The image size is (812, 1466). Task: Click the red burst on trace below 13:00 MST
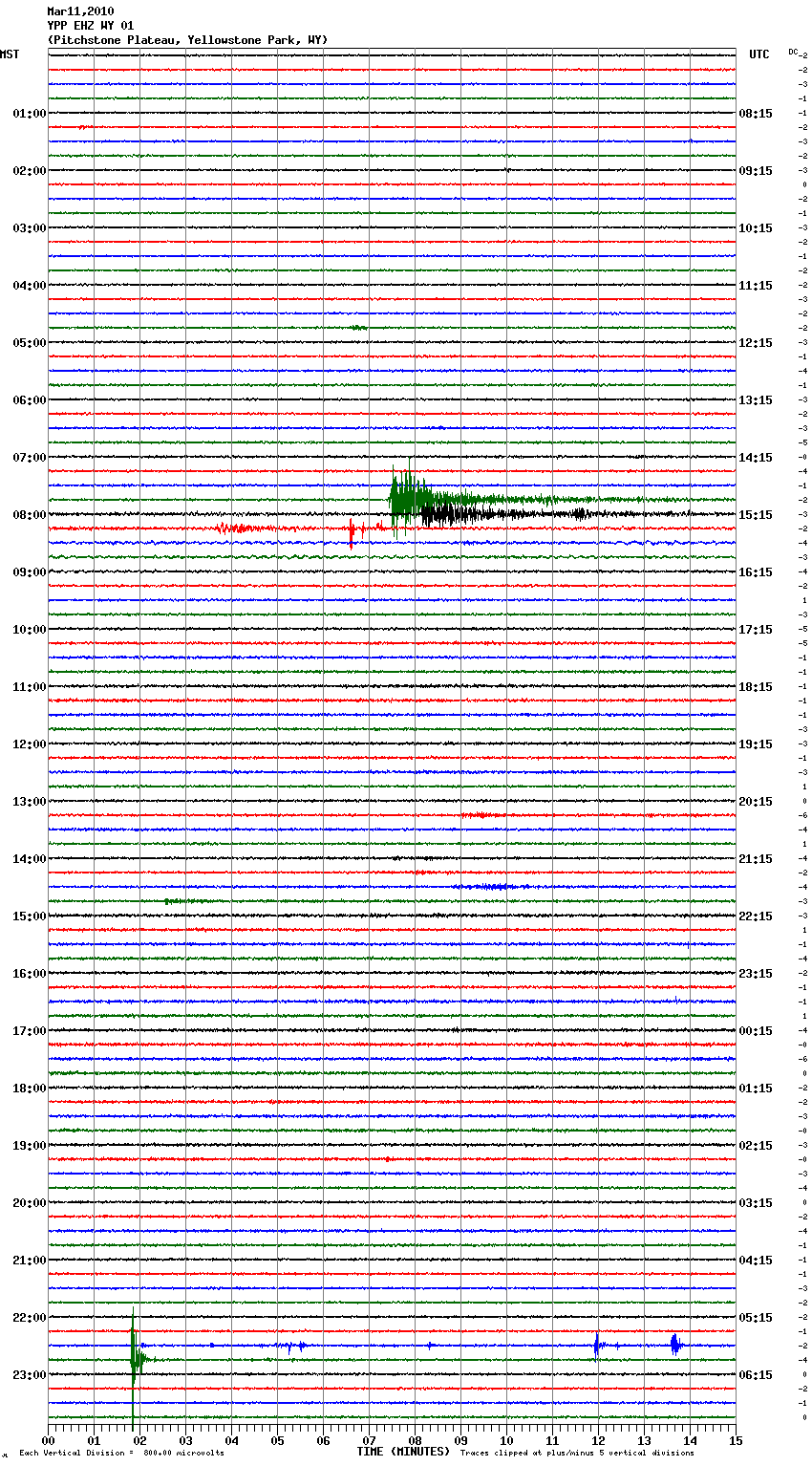[x=482, y=815]
